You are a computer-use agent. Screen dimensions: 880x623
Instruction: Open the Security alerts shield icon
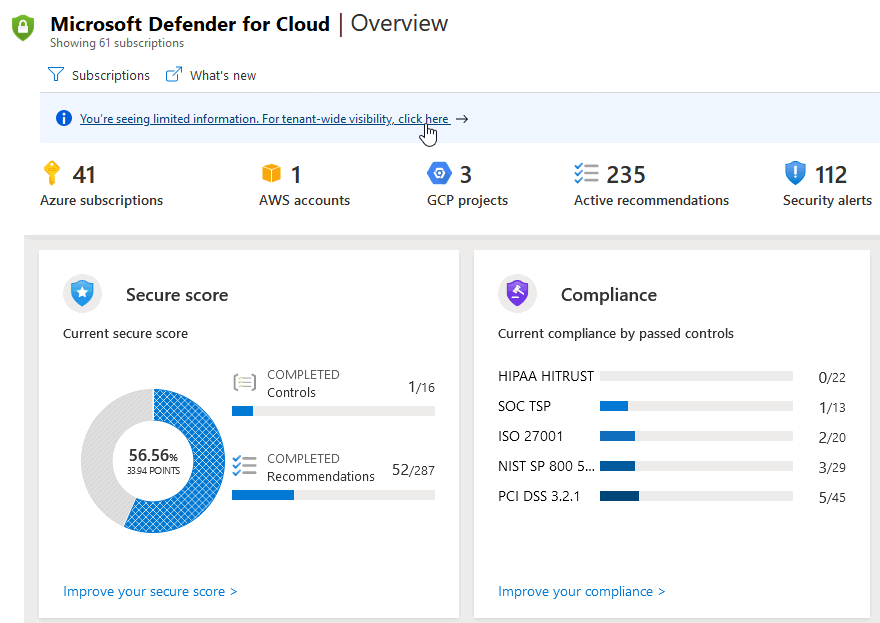[795, 173]
